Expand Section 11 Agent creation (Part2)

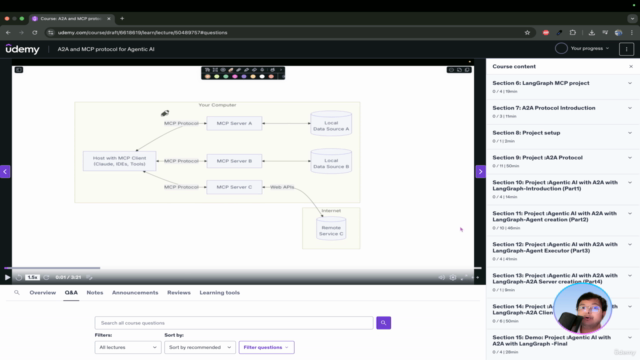point(563,220)
